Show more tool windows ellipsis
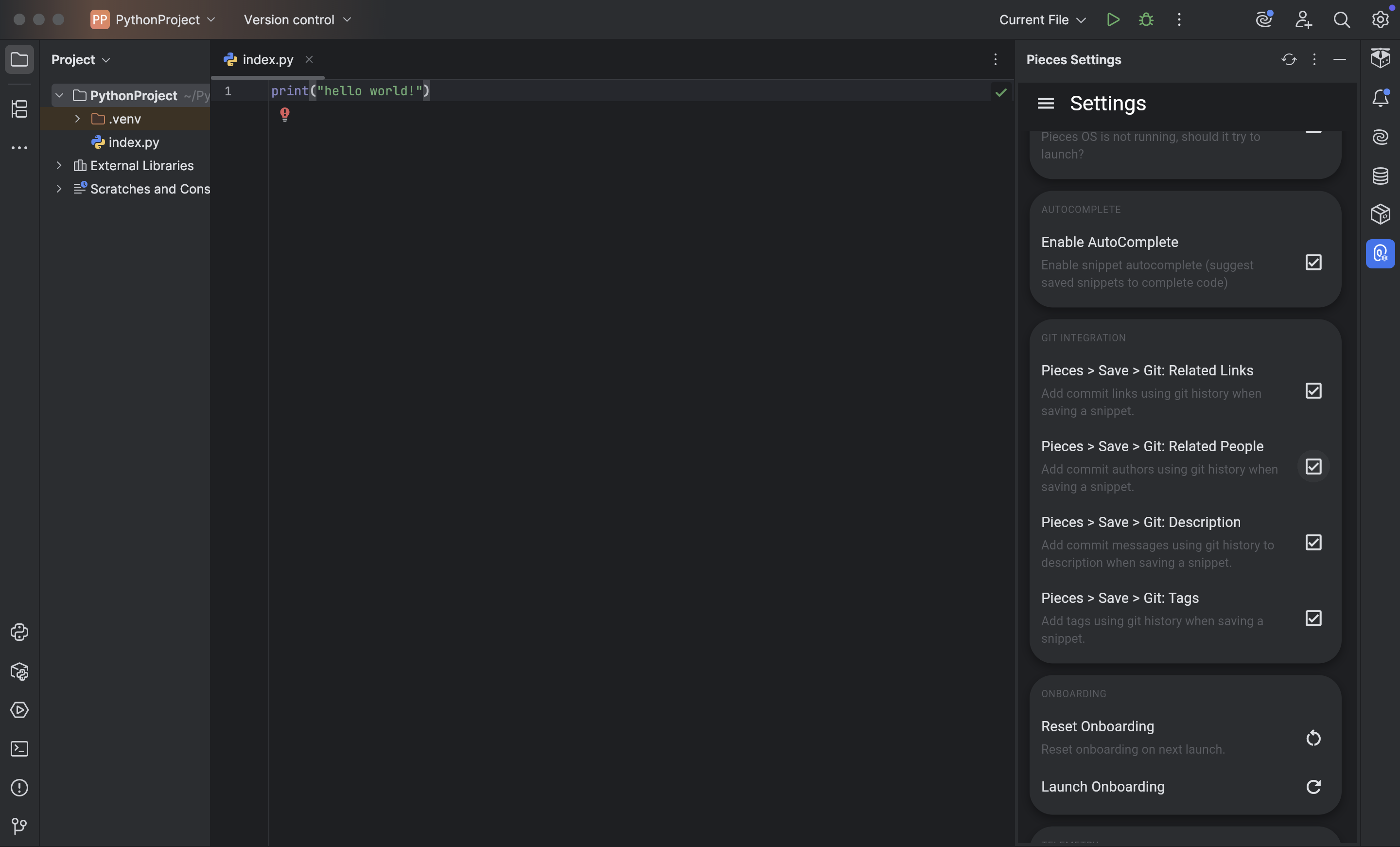Image resolution: width=1400 pixels, height=847 pixels. (19, 148)
